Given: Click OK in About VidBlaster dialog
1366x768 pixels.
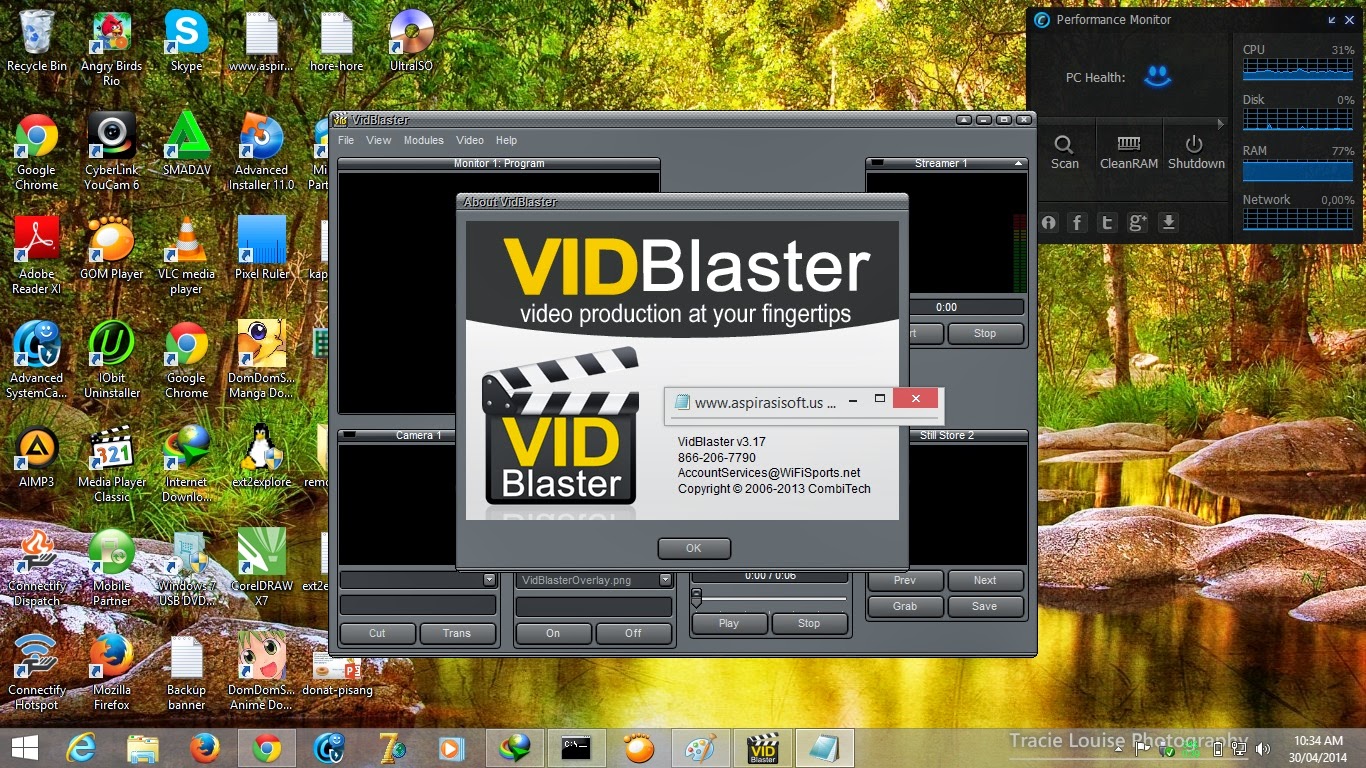Looking at the screenshot, I should (x=694, y=548).
